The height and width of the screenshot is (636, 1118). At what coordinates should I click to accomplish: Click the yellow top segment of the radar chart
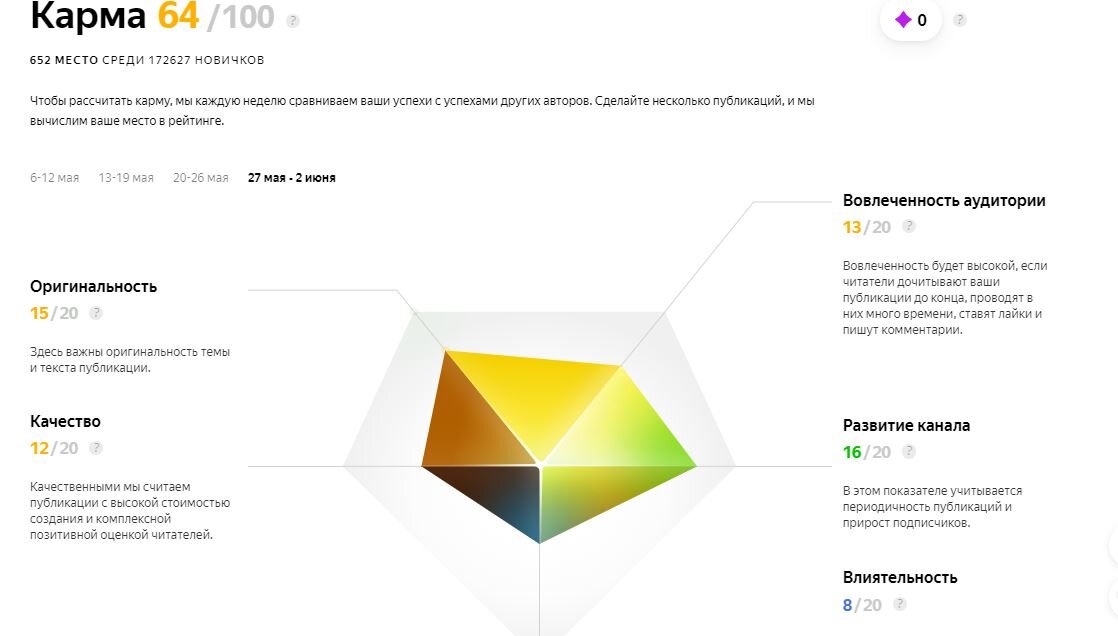(x=535, y=391)
